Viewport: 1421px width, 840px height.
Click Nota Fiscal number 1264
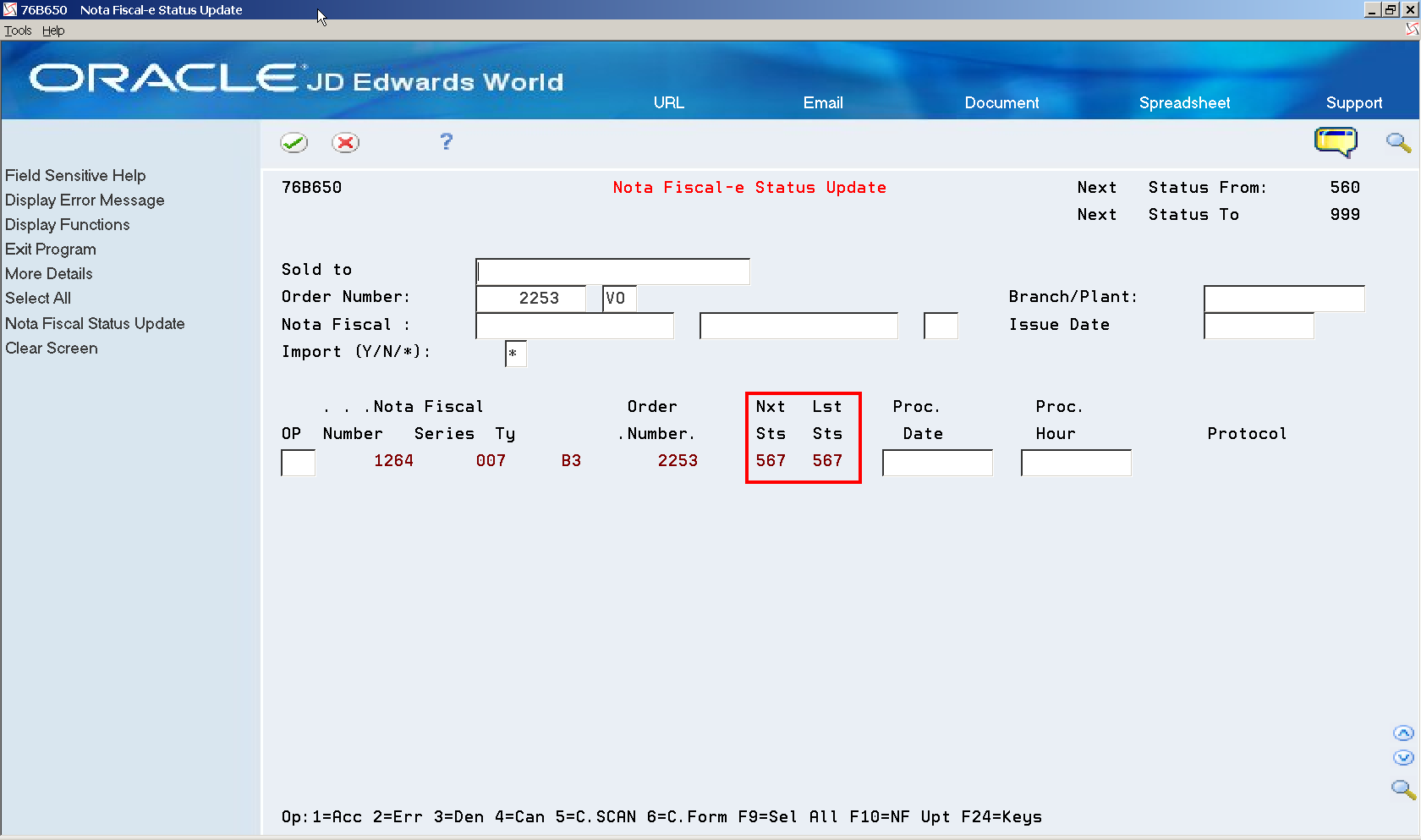(x=394, y=461)
